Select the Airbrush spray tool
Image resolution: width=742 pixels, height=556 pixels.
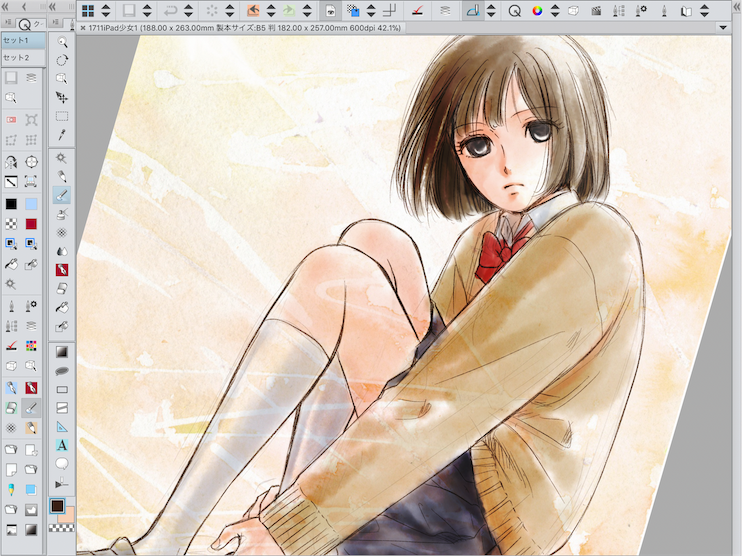pos(62,214)
